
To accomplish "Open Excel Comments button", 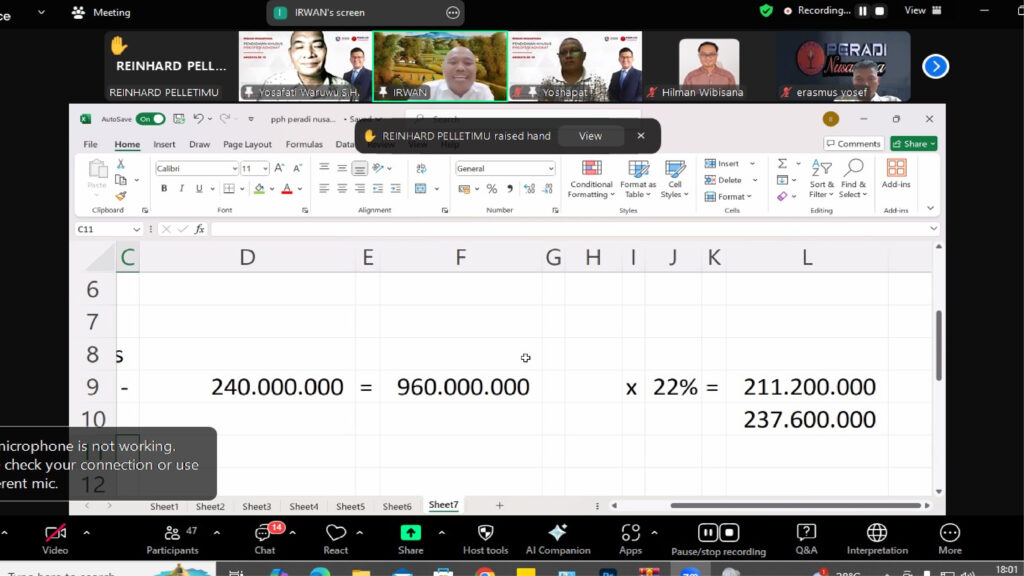I will [853, 144].
